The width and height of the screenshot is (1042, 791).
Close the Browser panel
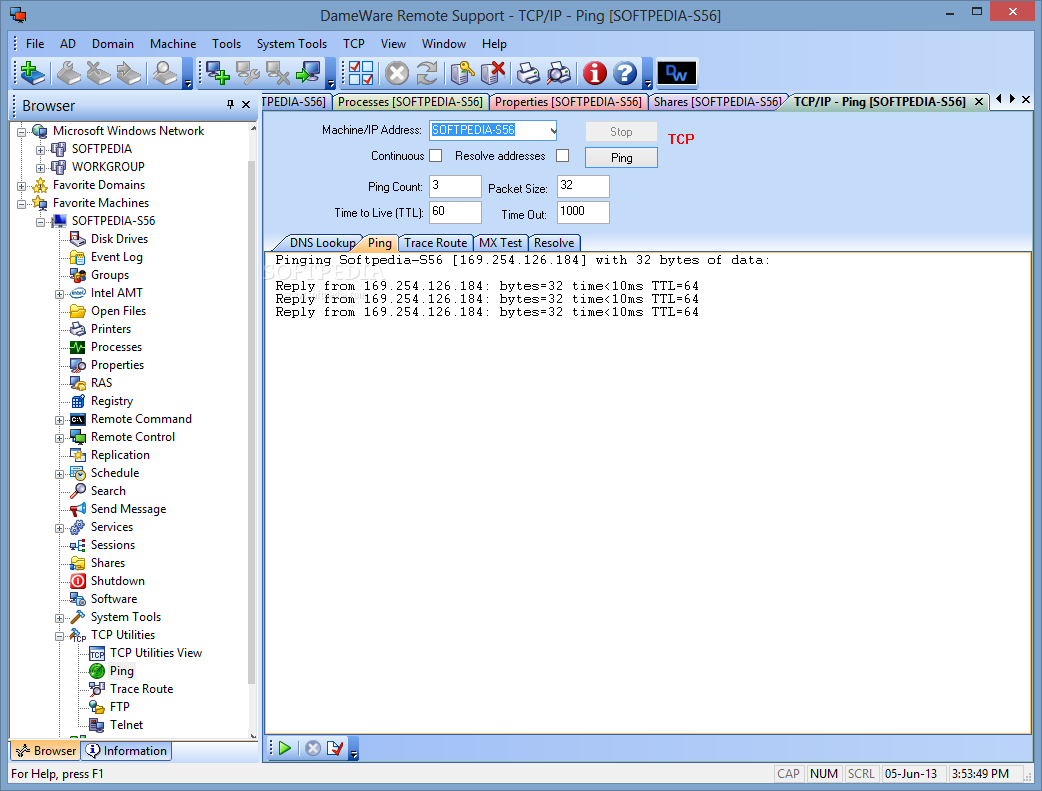246,104
